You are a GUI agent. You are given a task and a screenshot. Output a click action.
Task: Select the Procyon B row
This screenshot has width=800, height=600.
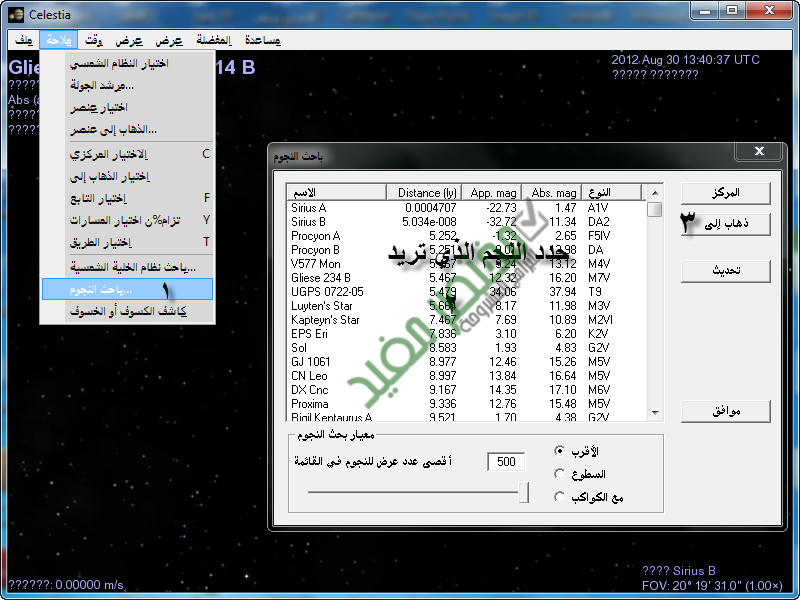(466, 250)
